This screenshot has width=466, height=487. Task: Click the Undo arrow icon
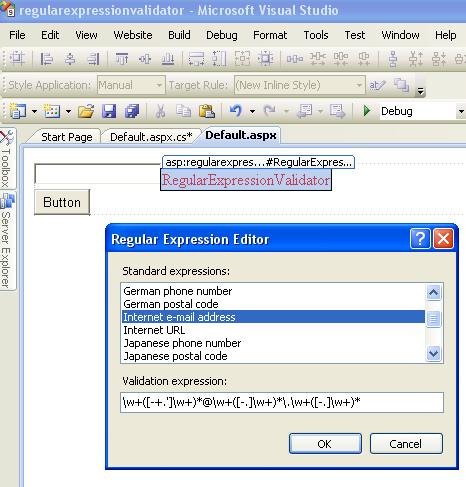236,110
